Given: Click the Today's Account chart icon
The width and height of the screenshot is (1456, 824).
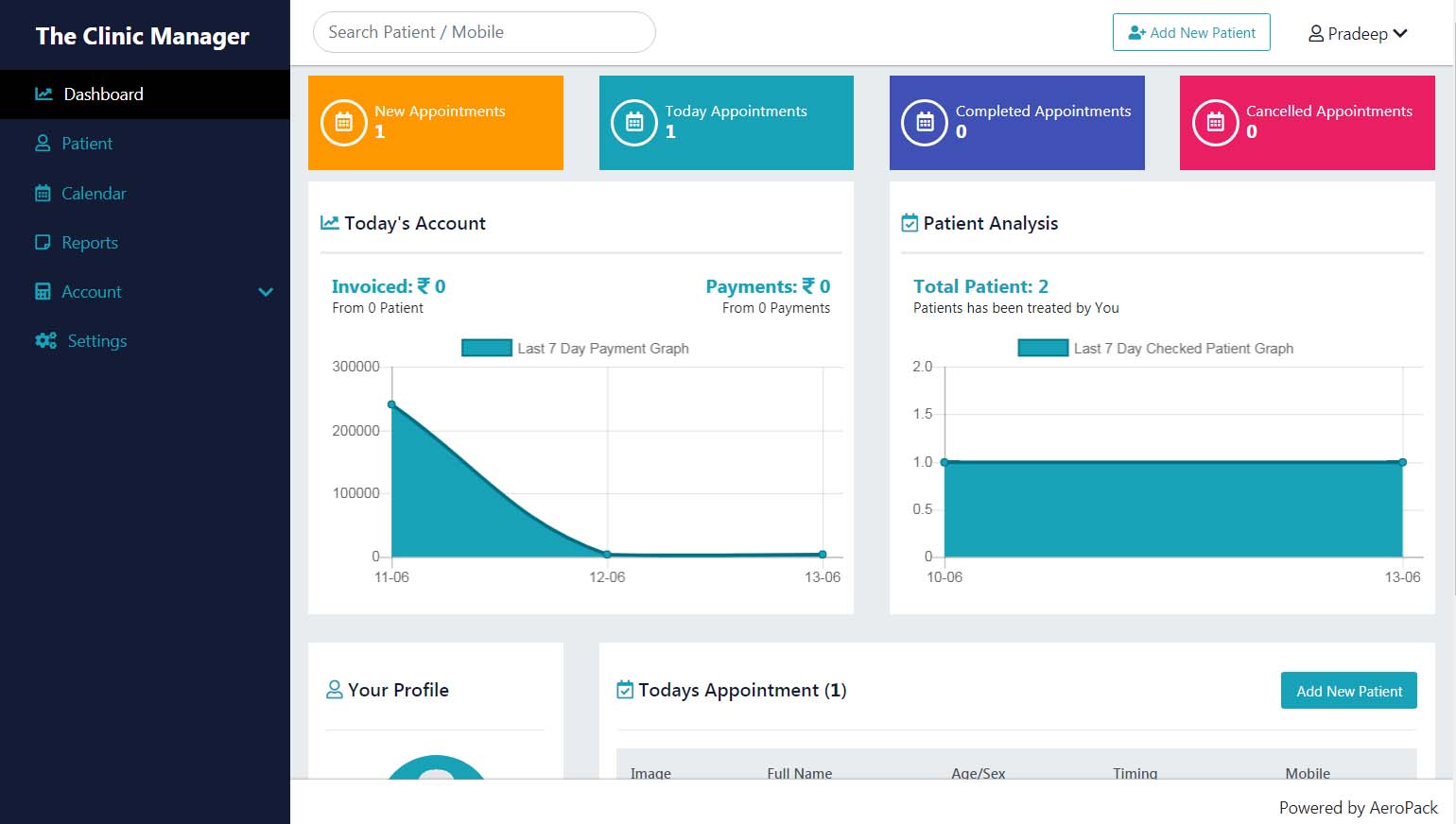Looking at the screenshot, I should tap(329, 223).
